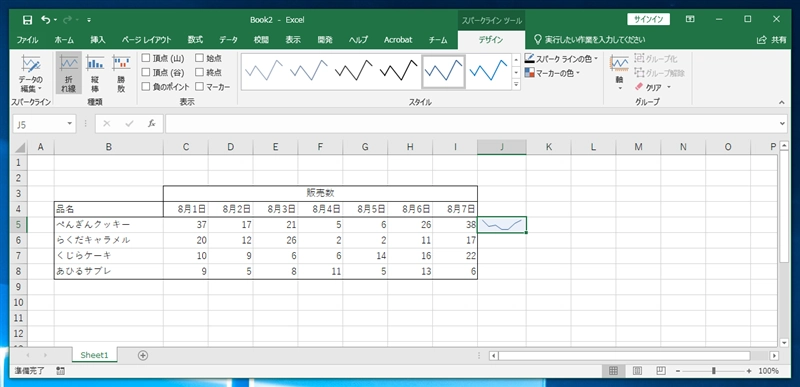
Task: Select the 縦棒 column sparkline type
Action: pyautogui.click(x=95, y=74)
